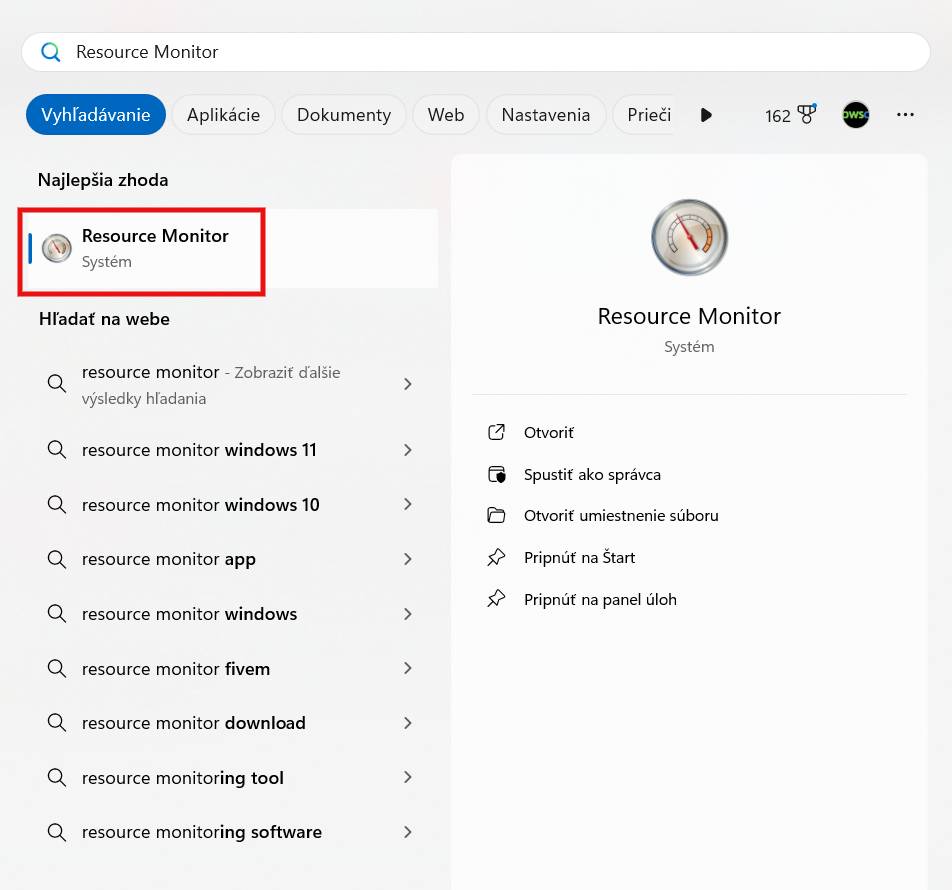Click the Resource Monitor gauge icon in results
This screenshot has width=952, height=890.
(x=56, y=248)
